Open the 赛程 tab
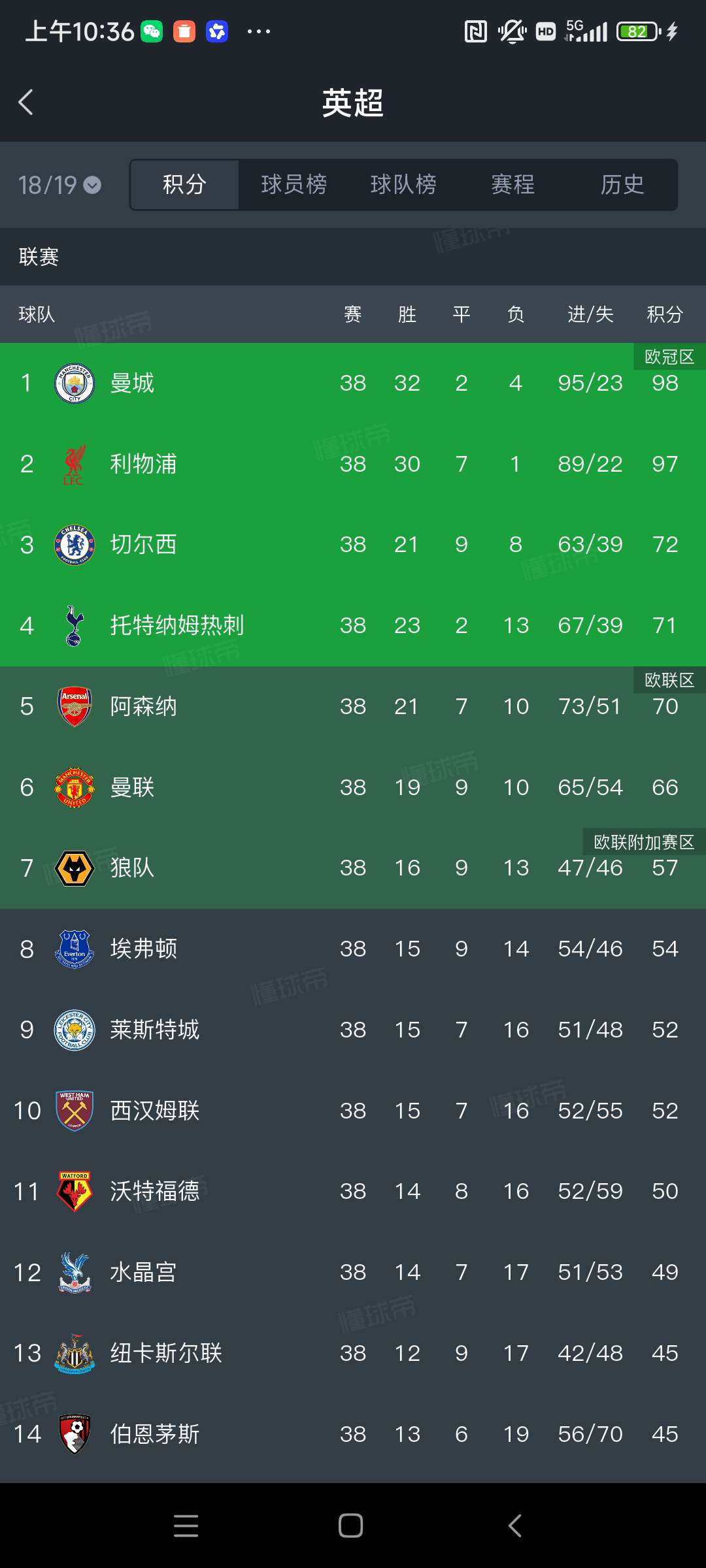 coord(513,185)
